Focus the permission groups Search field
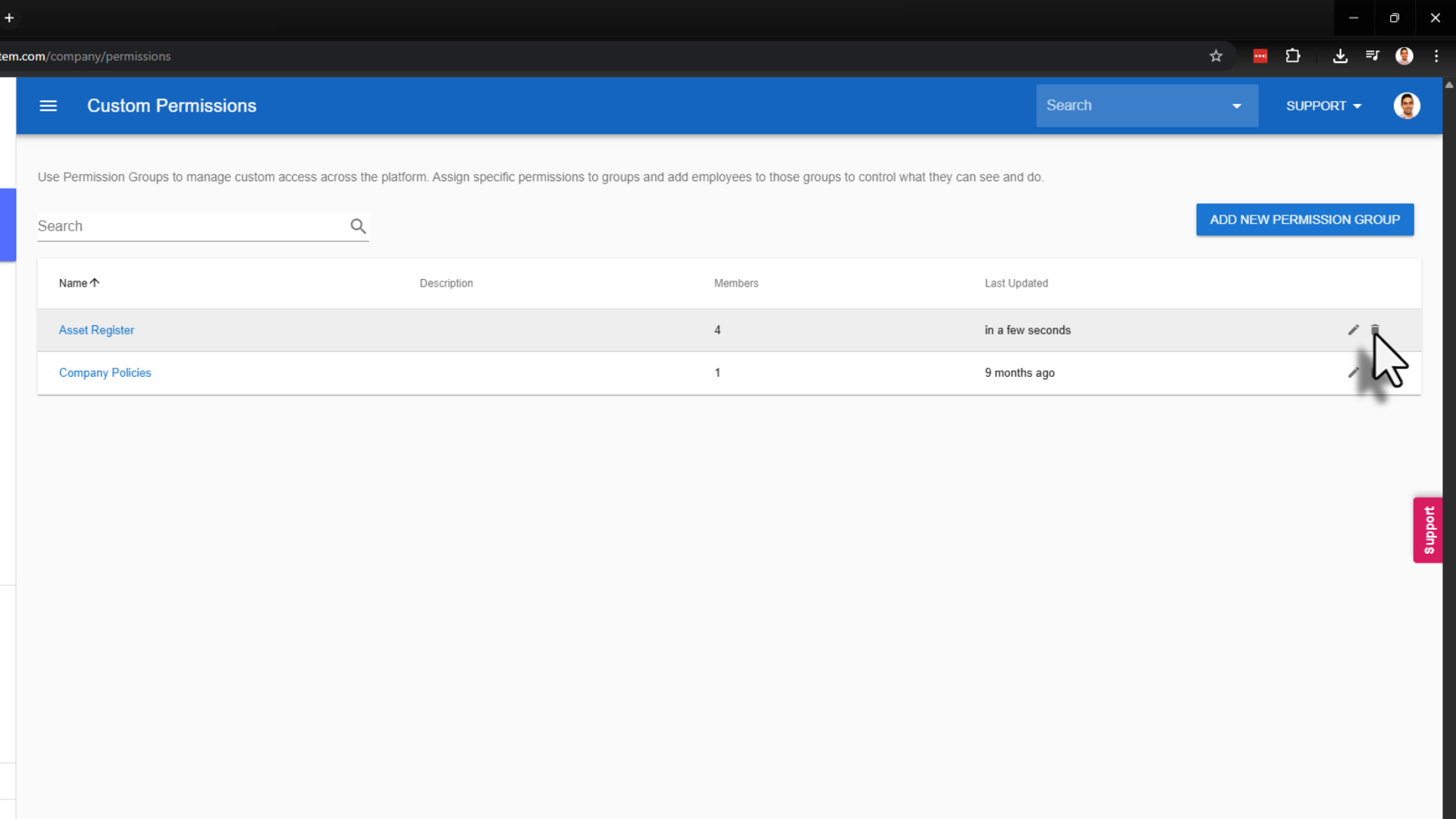Image resolution: width=1456 pixels, height=819 pixels. (x=190, y=226)
